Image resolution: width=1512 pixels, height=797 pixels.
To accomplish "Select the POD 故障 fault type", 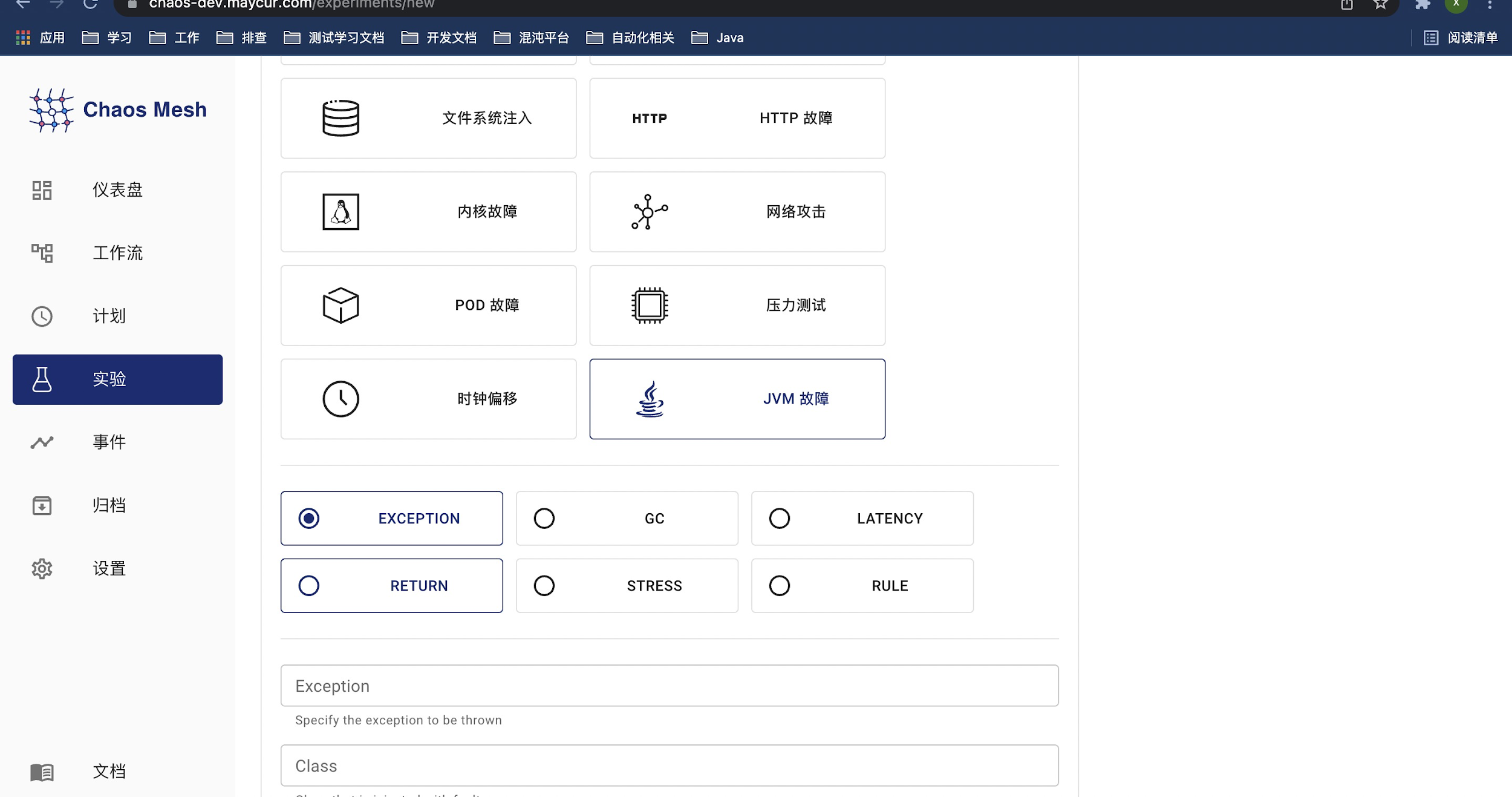I will pyautogui.click(x=428, y=305).
